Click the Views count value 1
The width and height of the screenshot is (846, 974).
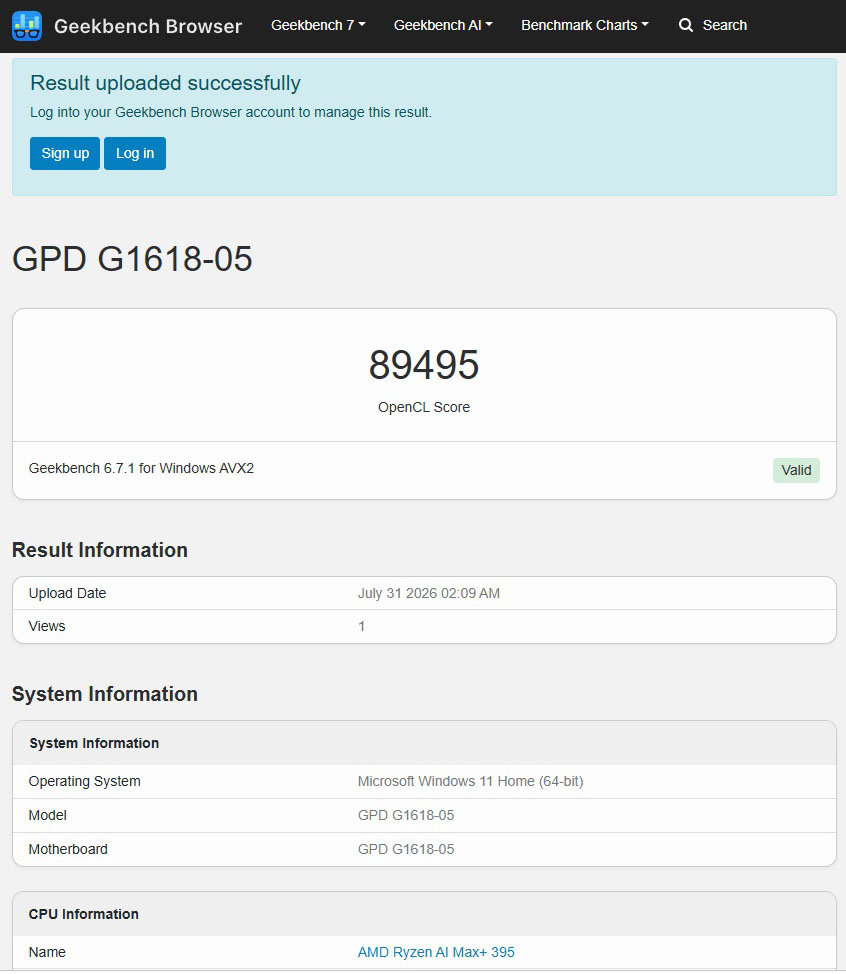[362, 626]
